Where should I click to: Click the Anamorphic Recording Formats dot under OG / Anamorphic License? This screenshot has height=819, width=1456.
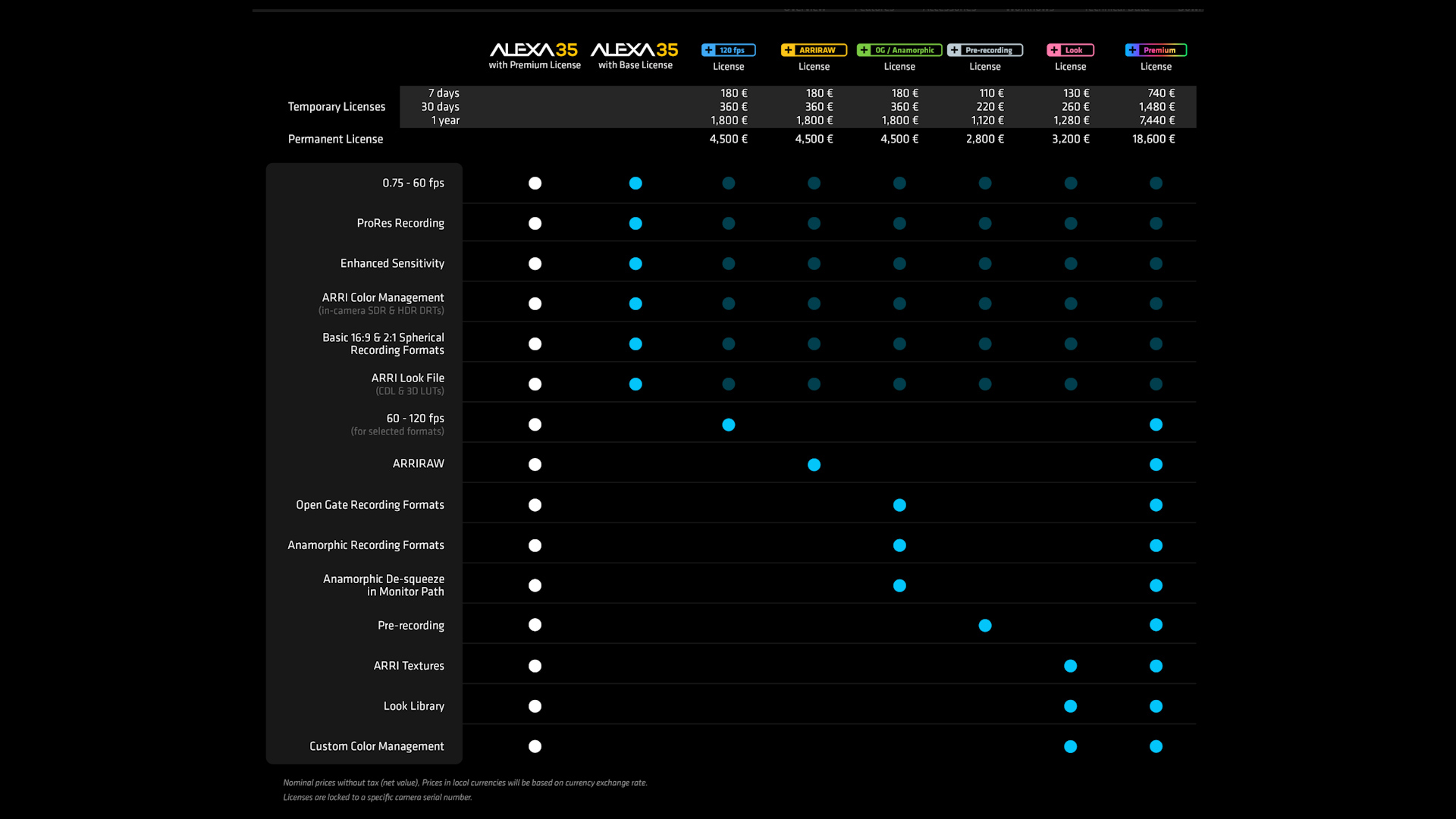899,545
